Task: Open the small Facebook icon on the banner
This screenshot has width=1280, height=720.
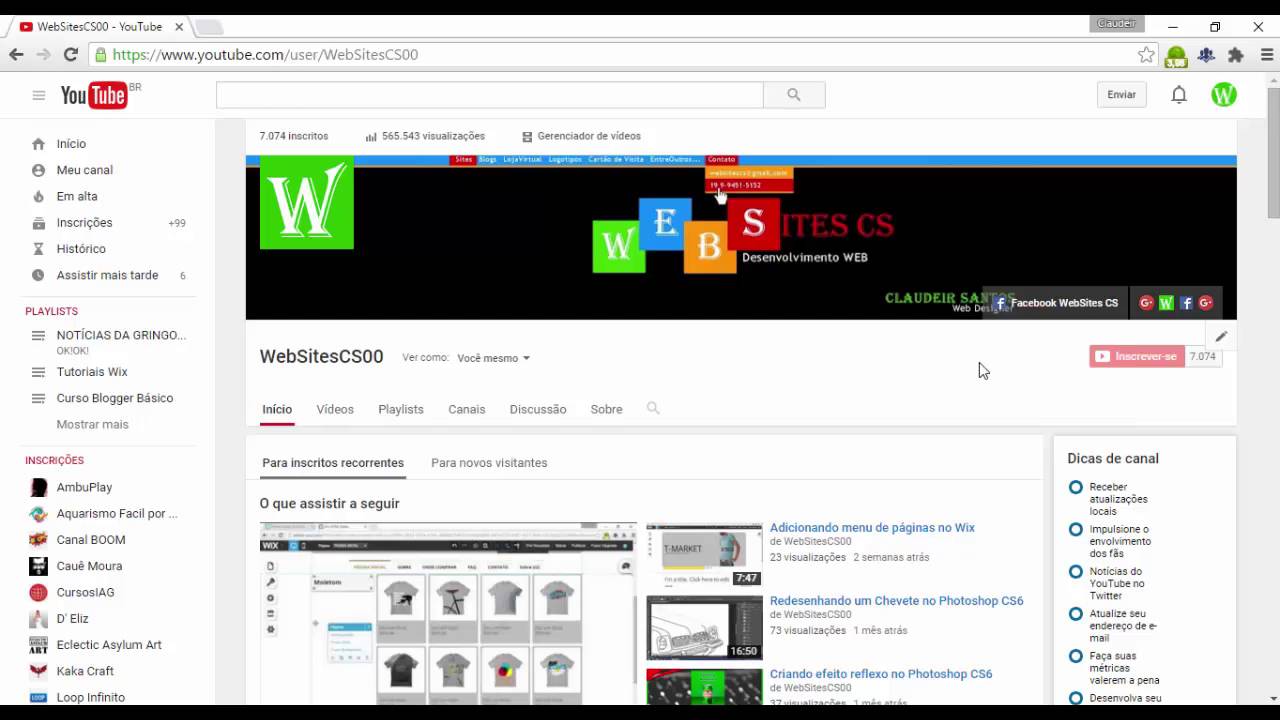Action: click(1186, 303)
